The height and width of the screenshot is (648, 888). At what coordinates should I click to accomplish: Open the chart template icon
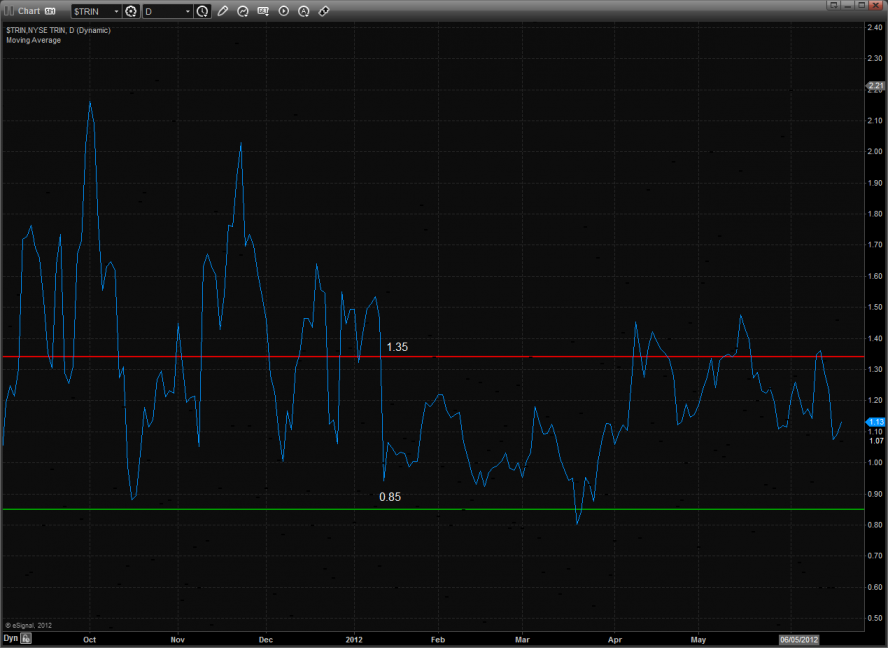pos(263,11)
